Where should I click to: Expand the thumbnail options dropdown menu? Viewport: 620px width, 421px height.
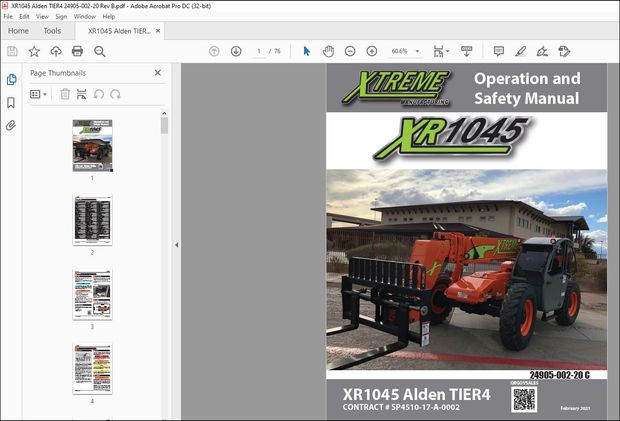coord(39,94)
